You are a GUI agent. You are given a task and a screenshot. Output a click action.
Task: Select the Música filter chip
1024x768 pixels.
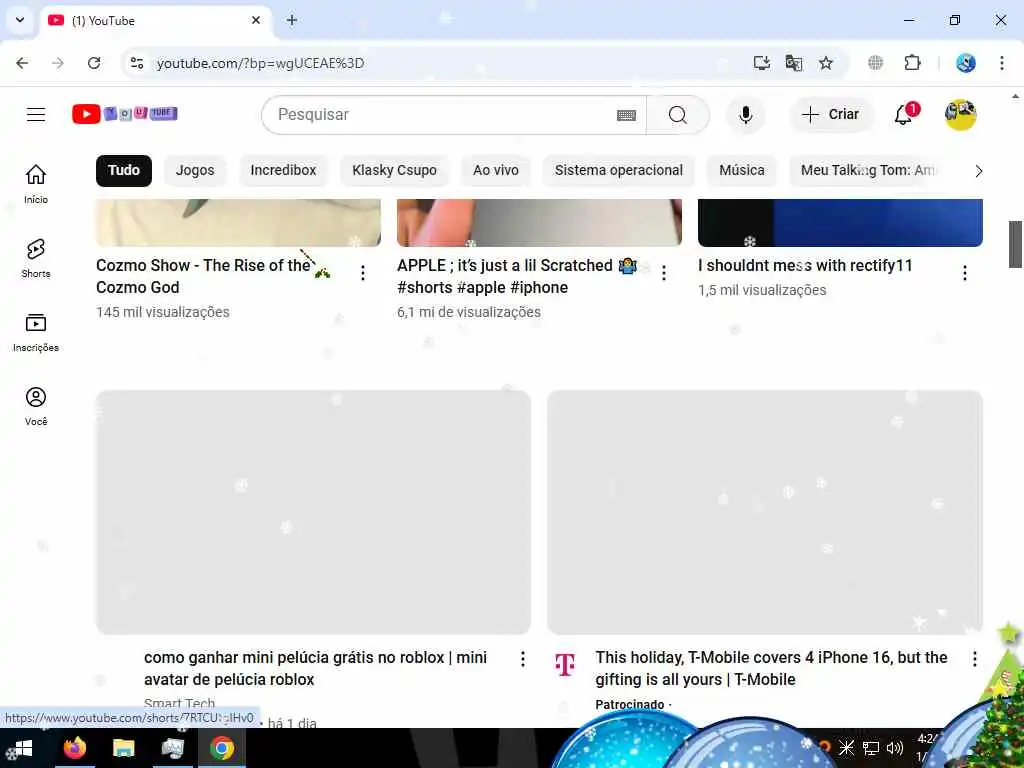point(741,170)
